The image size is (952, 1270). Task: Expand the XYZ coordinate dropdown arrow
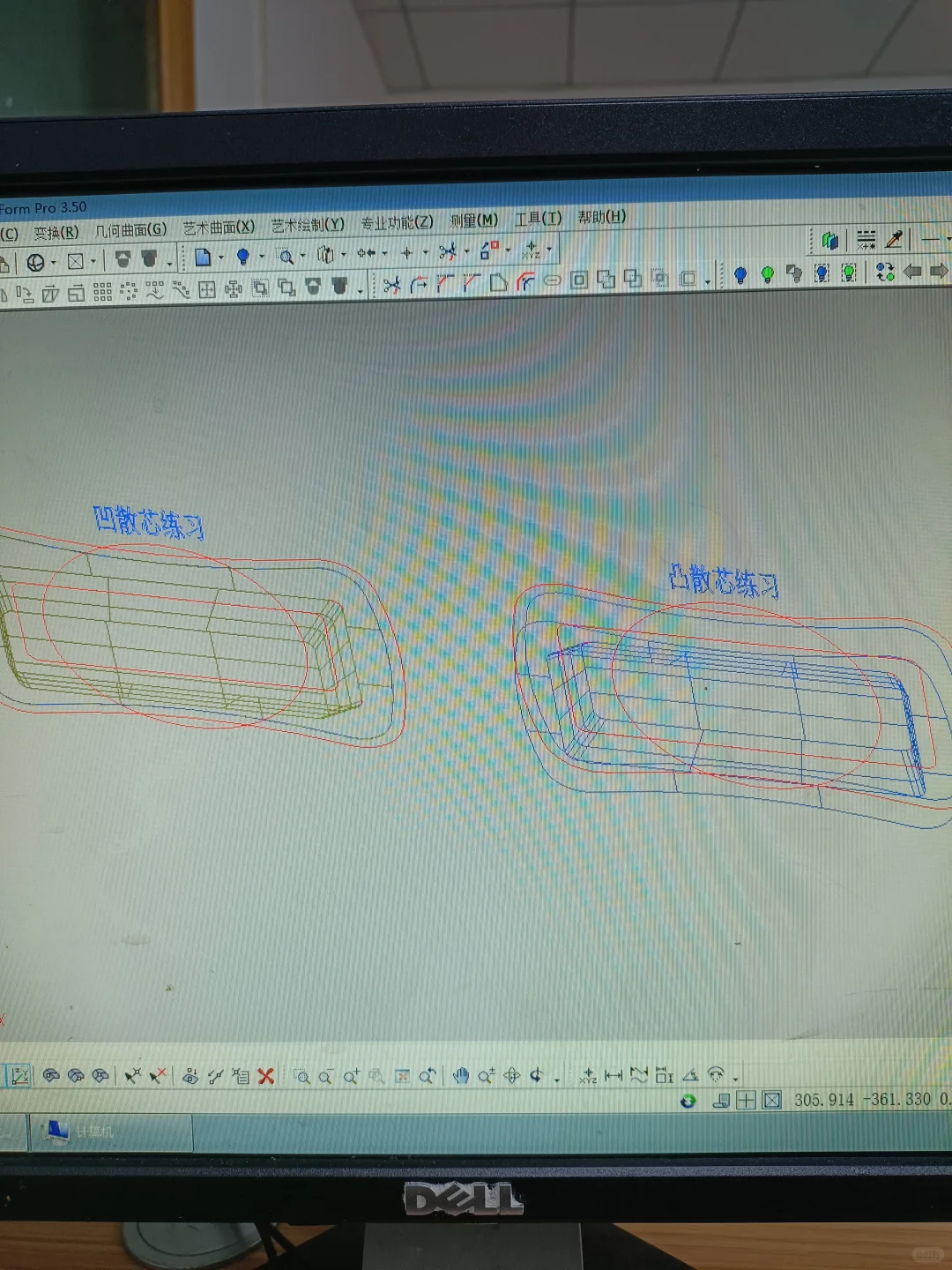[x=549, y=249]
